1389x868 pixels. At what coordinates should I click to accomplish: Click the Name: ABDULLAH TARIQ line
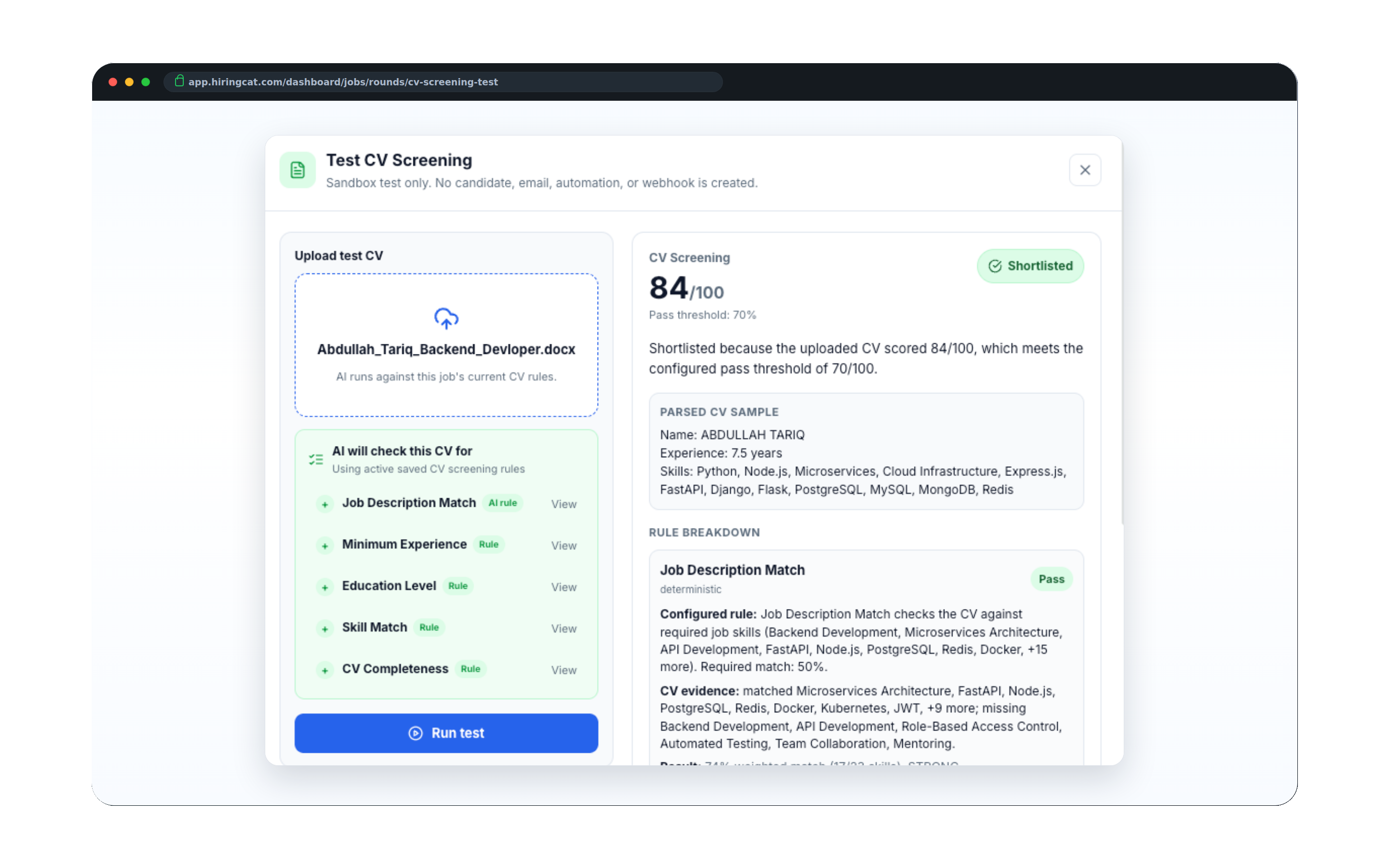pyautogui.click(x=732, y=434)
